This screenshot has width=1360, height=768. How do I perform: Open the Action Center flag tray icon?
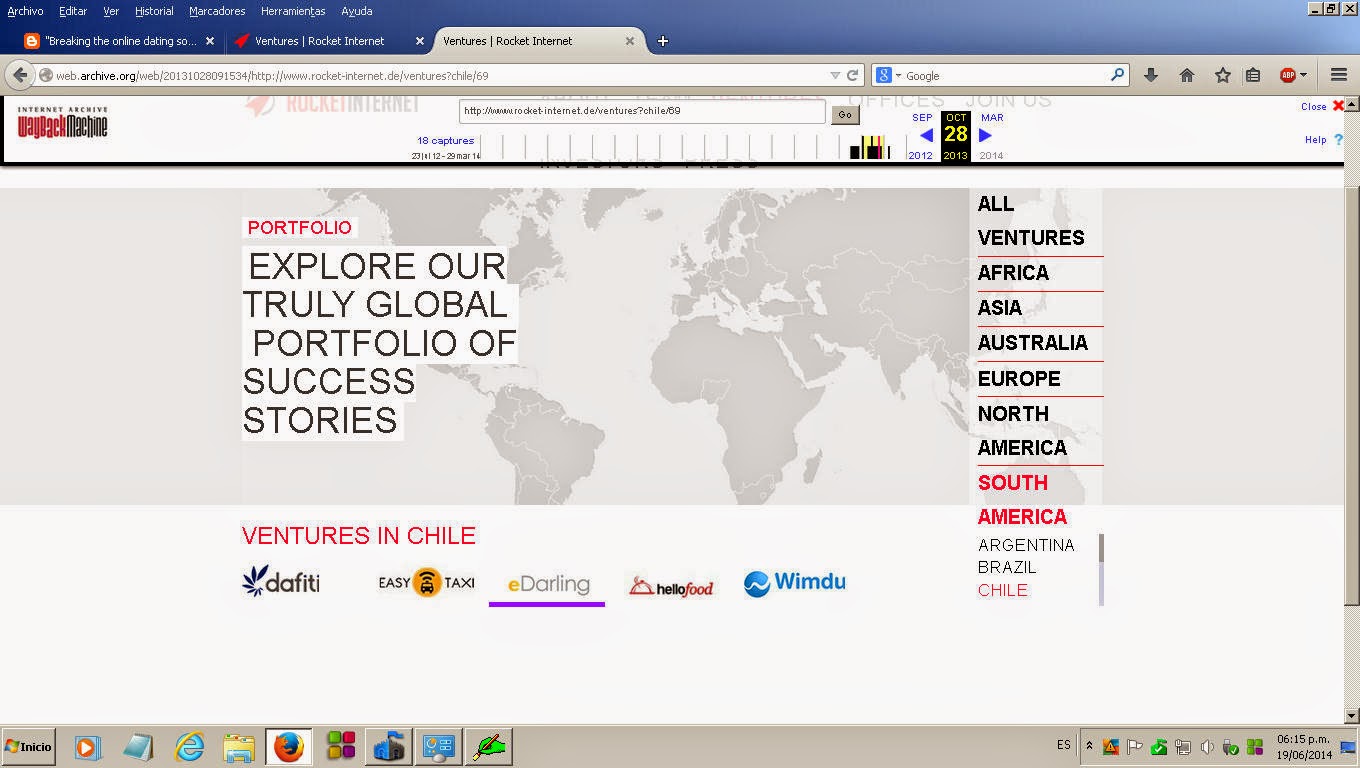[x=1135, y=746]
